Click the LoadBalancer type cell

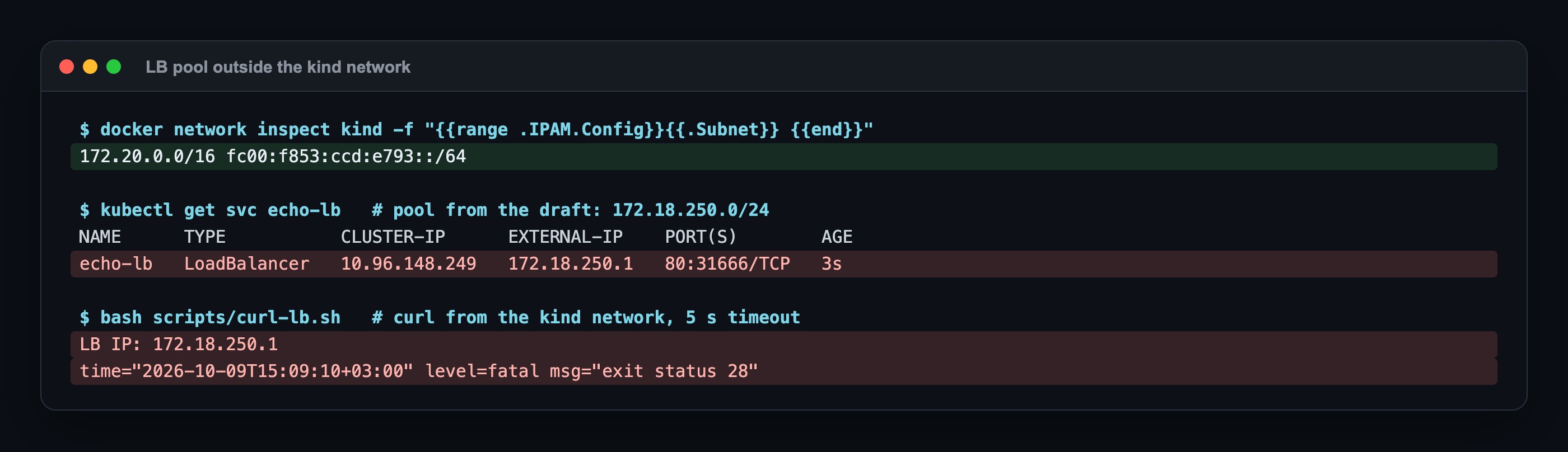click(x=246, y=263)
